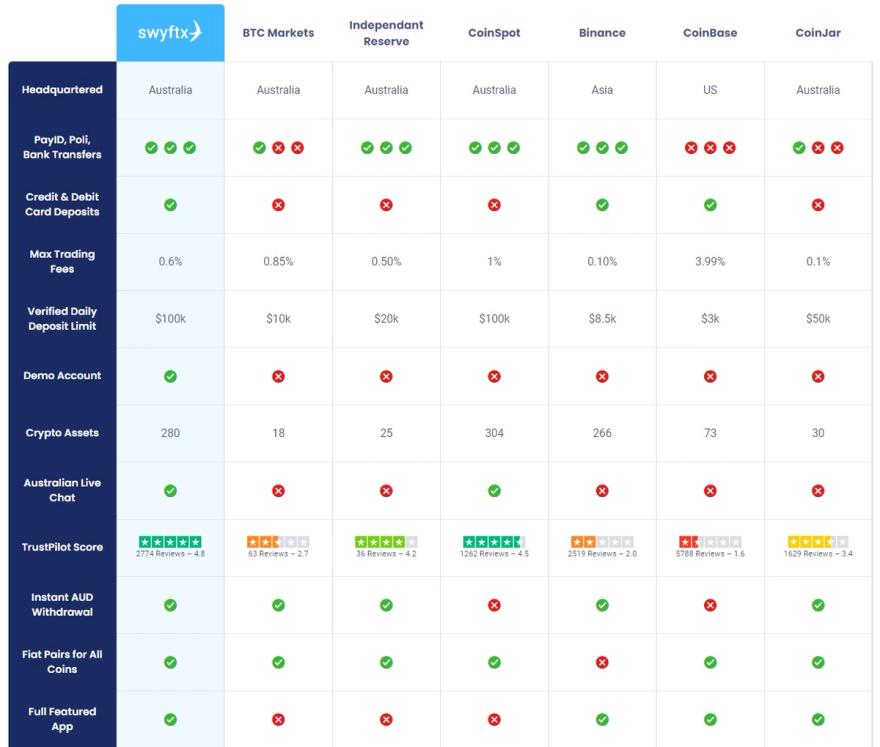This screenshot has width=880, height=747.
Task: Click BTC Markets Demo Account cross icon
Action: point(278,376)
